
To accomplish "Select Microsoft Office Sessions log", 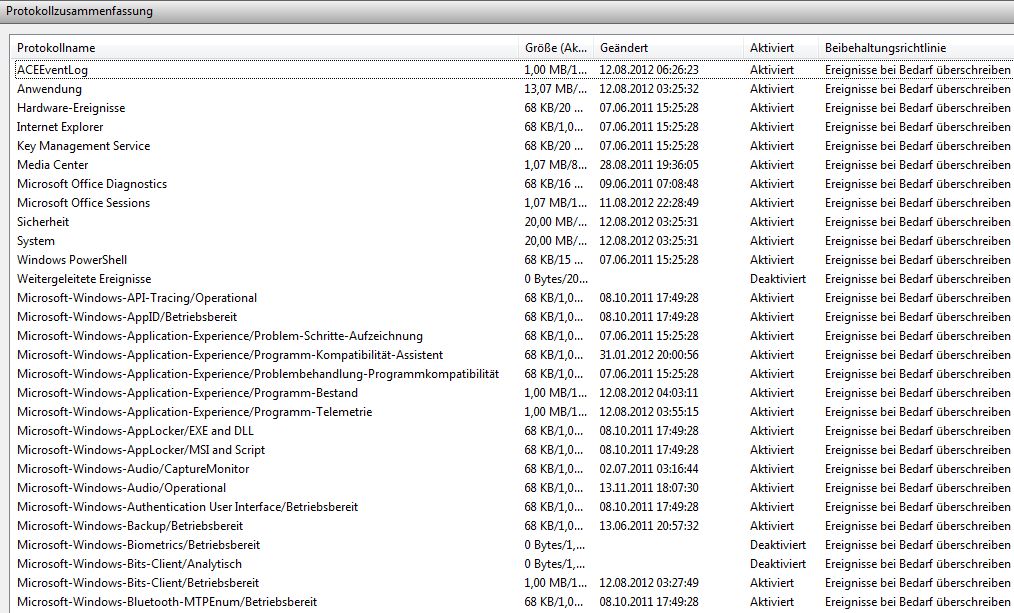I will click(514, 202).
